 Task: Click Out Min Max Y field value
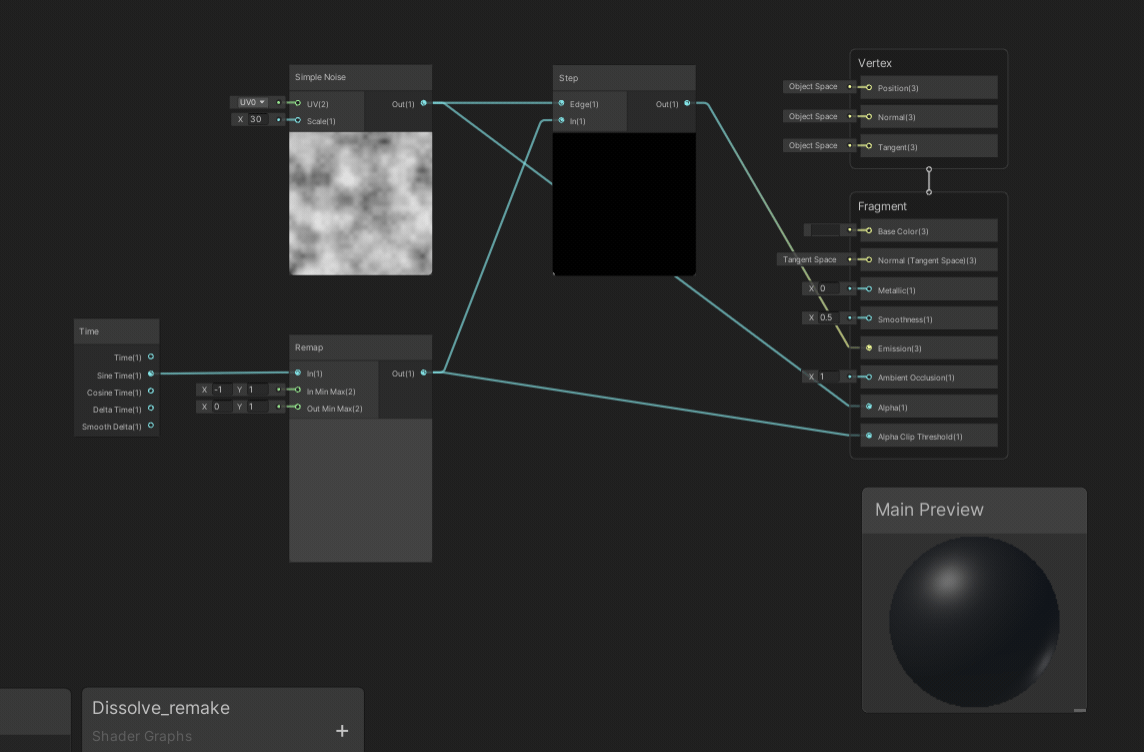(256, 406)
